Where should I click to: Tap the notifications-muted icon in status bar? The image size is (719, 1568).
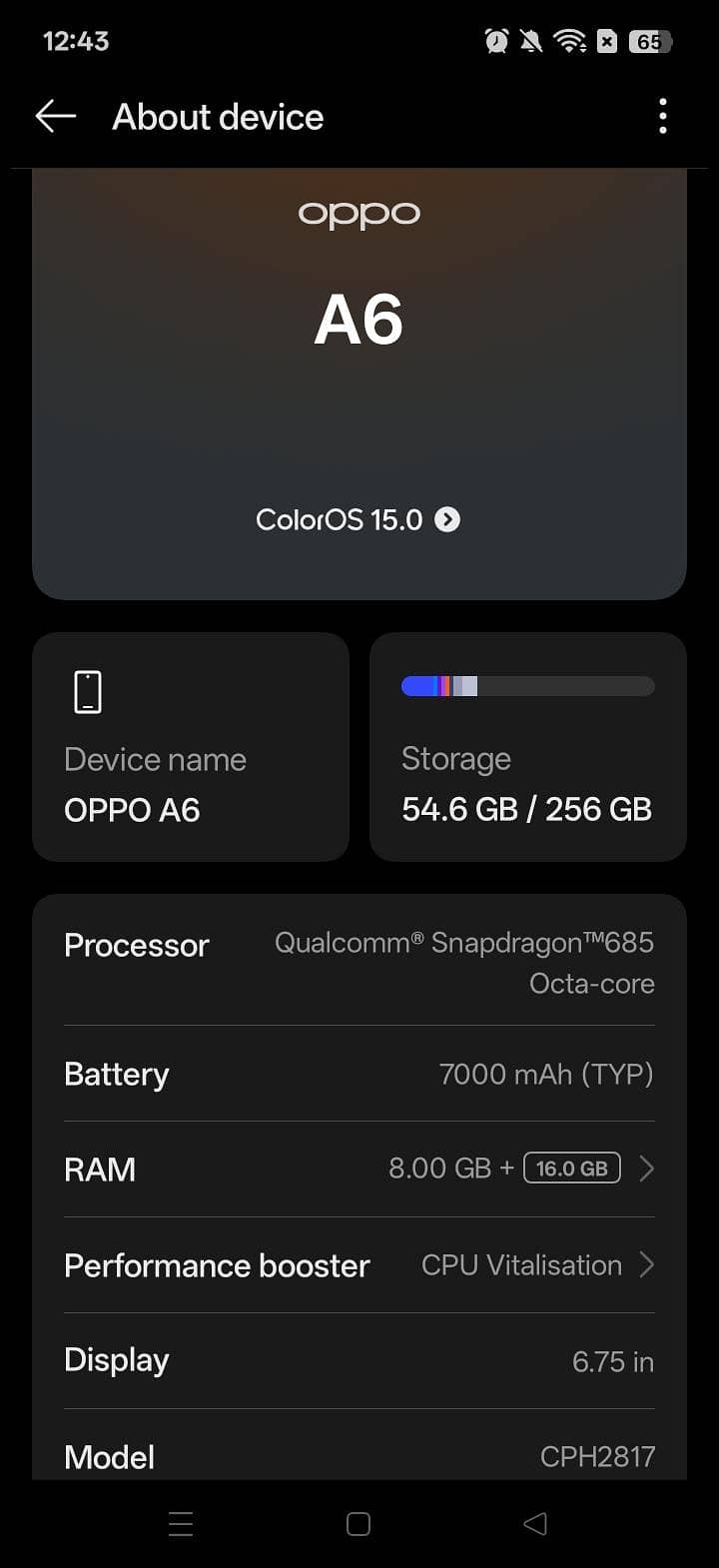click(x=530, y=41)
